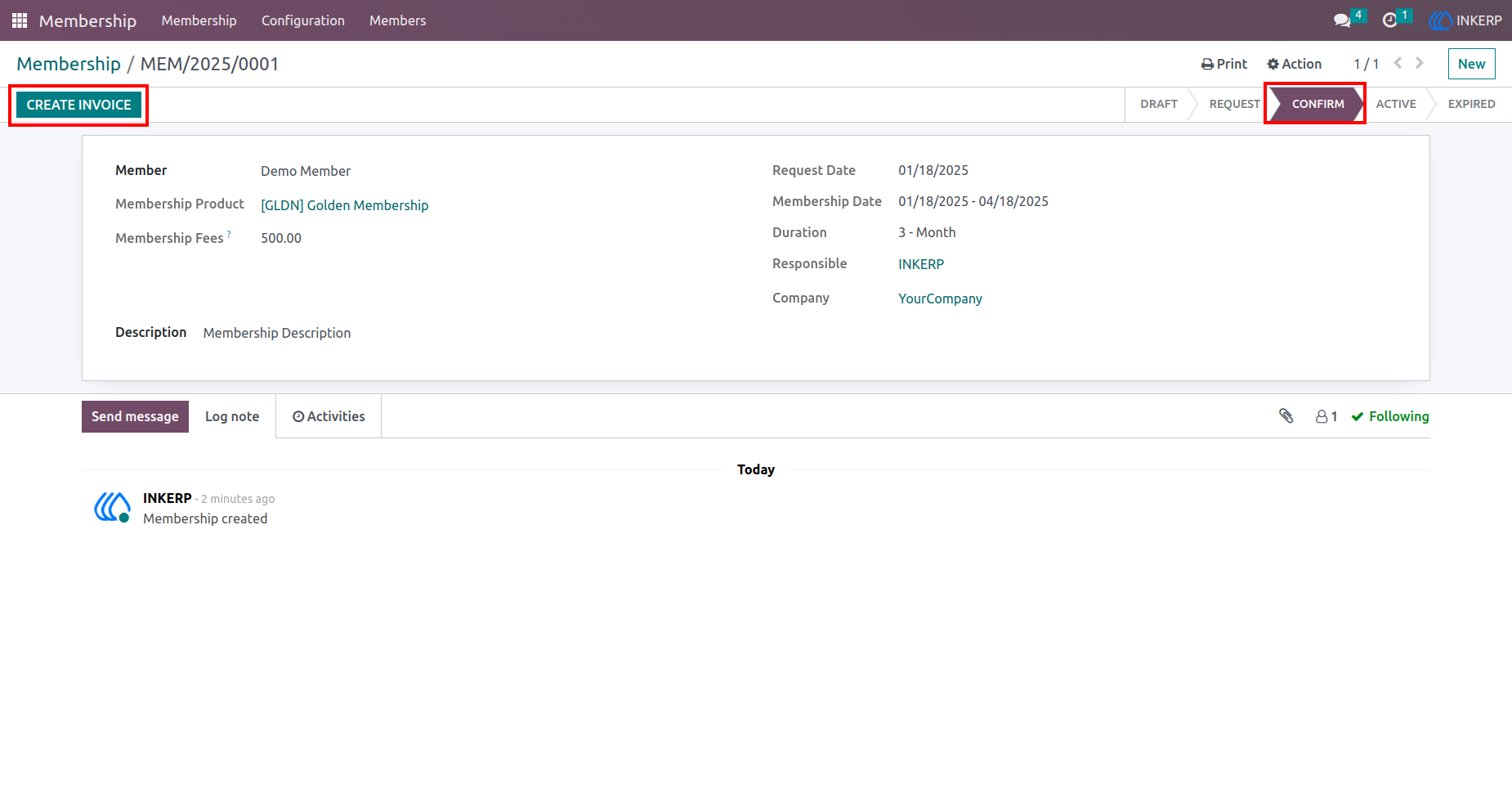Open INKERP responsible link
The height and width of the screenshot is (790, 1512).
click(x=921, y=264)
